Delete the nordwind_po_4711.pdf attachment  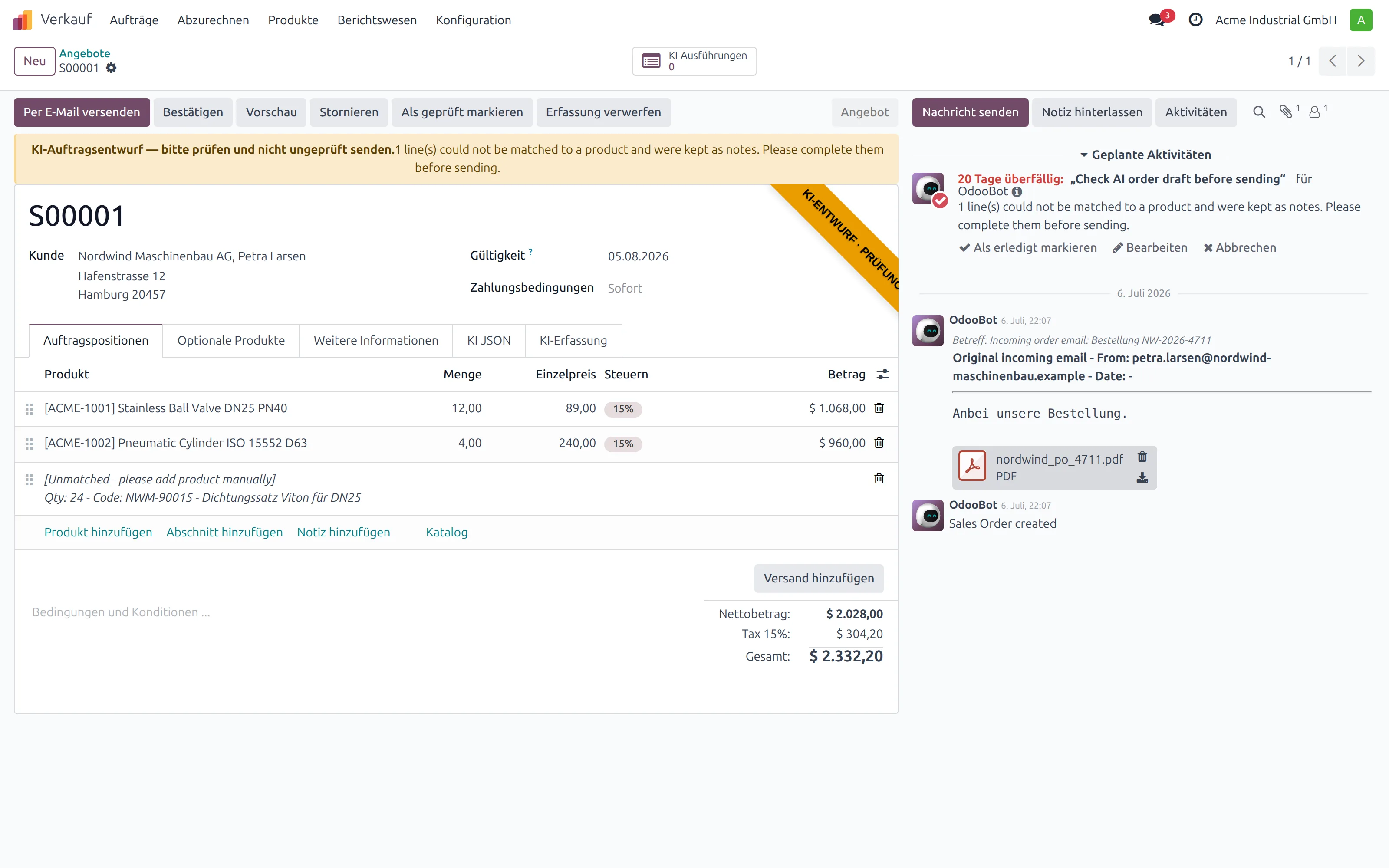coord(1142,457)
